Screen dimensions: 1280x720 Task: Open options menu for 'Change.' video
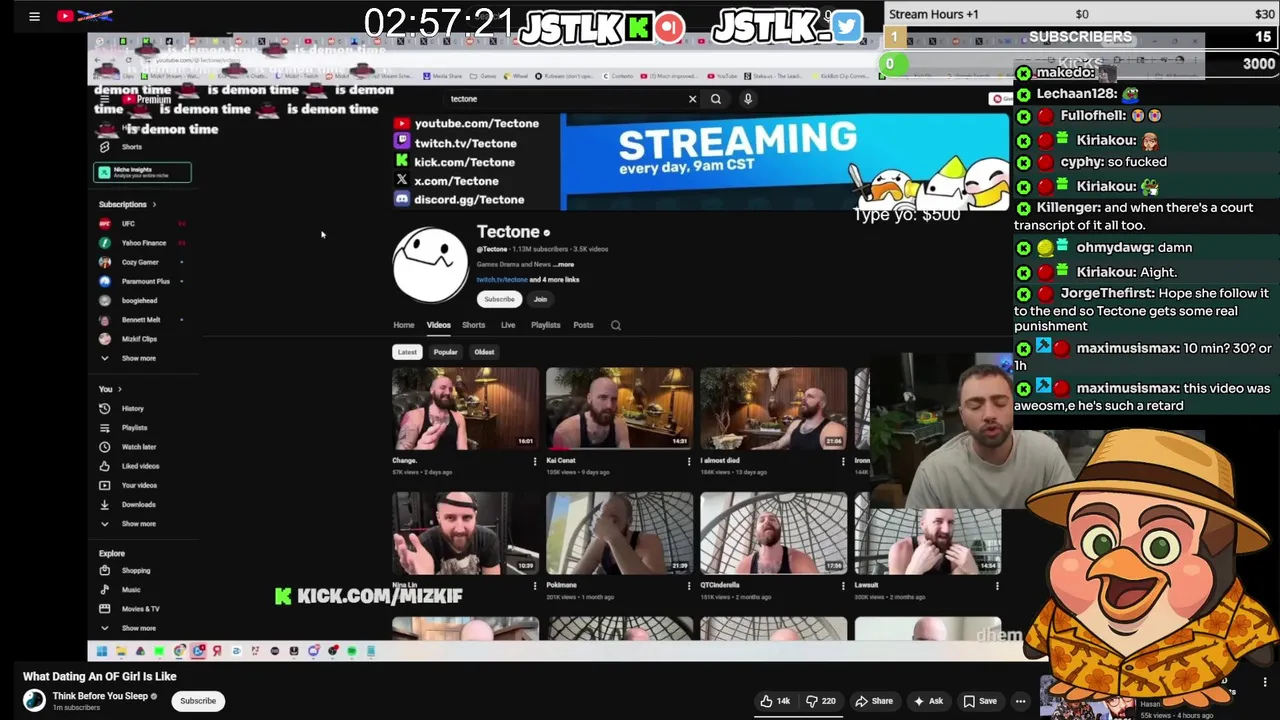[534, 462]
